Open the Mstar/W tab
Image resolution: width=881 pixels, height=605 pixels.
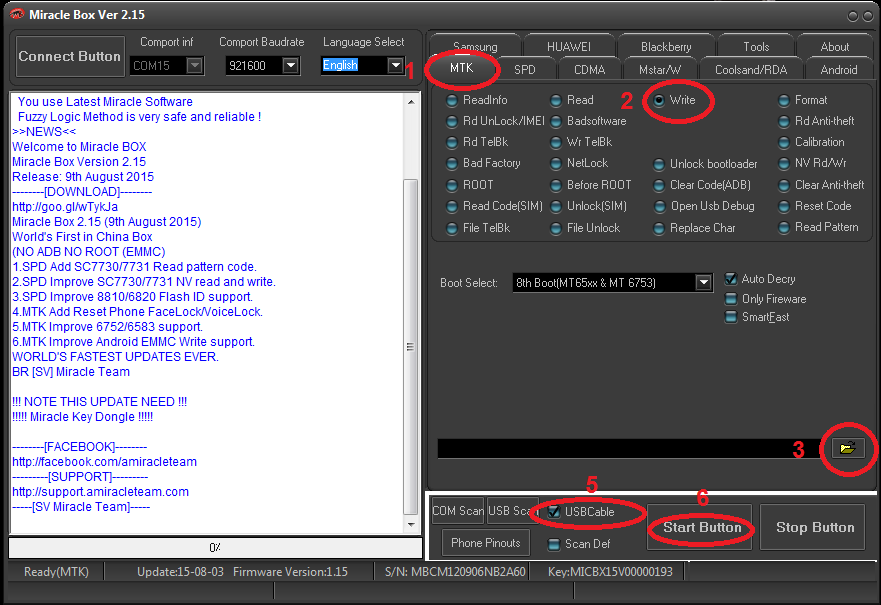[x=660, y=70]
